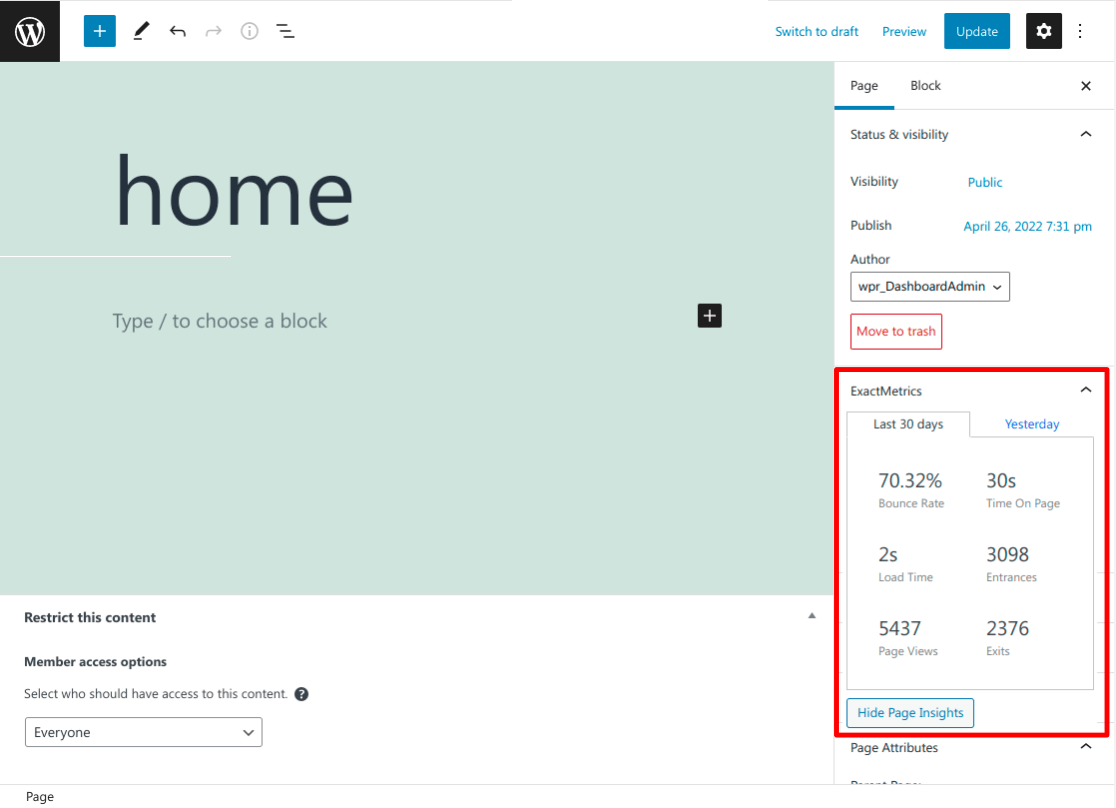Click the WordPress logo icon
The height and width of the screenshot is (808, 1116).
click(30, 31)
